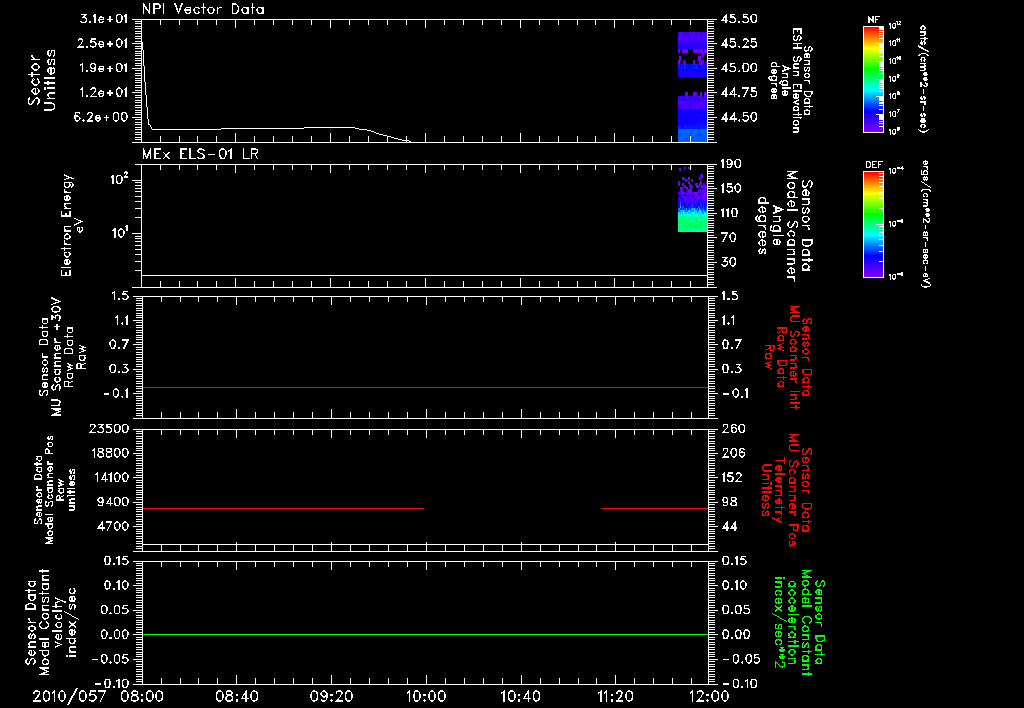Click the green velocity line in bottom panel
Image resolution: width=1024 pixels, height=708 pixels.
point(425,634)
